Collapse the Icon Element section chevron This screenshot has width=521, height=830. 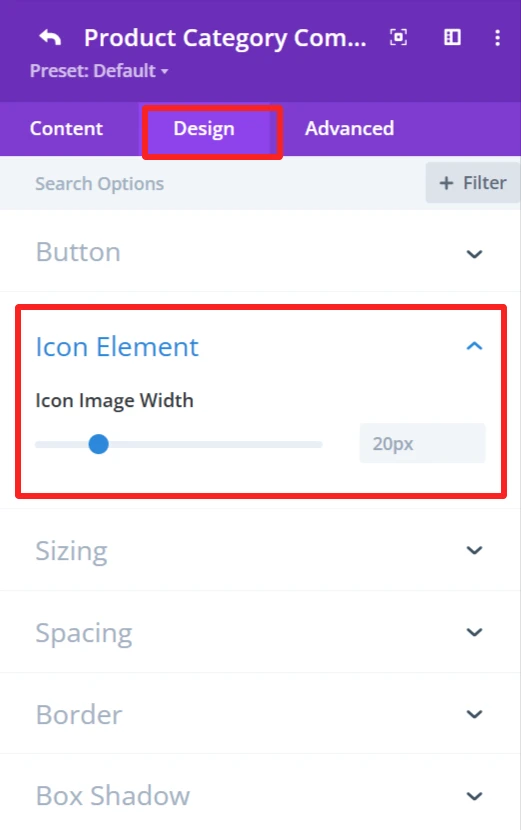(474, 346)
